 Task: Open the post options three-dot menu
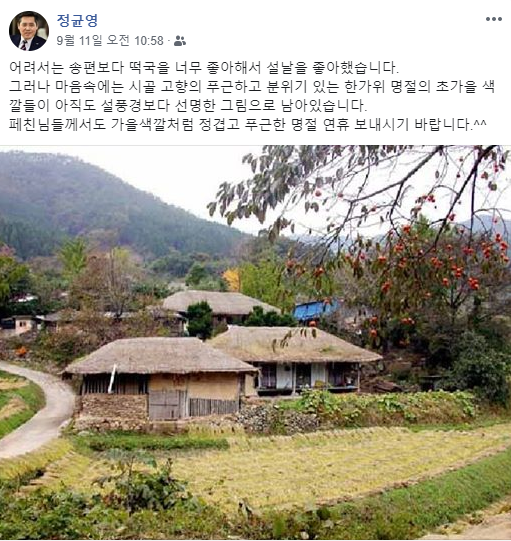pyautogui.click(x=493, y=19)
